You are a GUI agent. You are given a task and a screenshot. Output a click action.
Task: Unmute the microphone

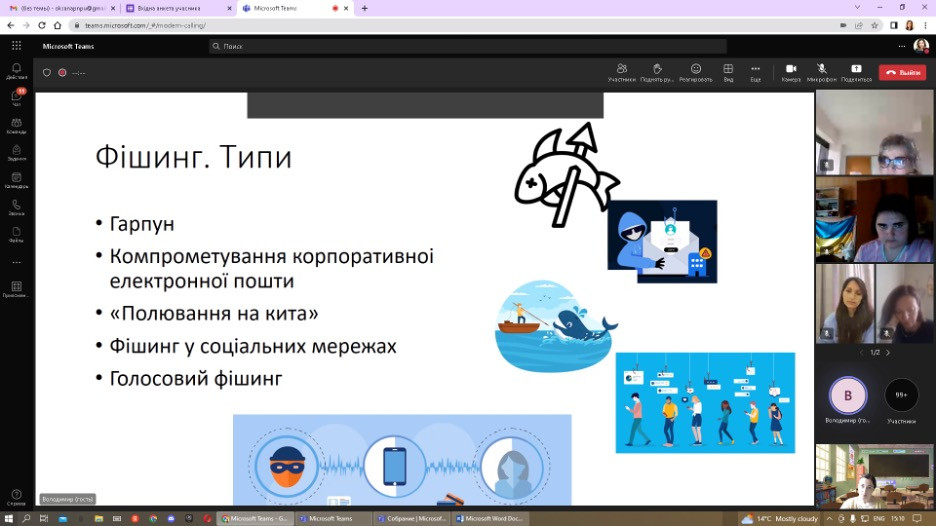(821, 72)
